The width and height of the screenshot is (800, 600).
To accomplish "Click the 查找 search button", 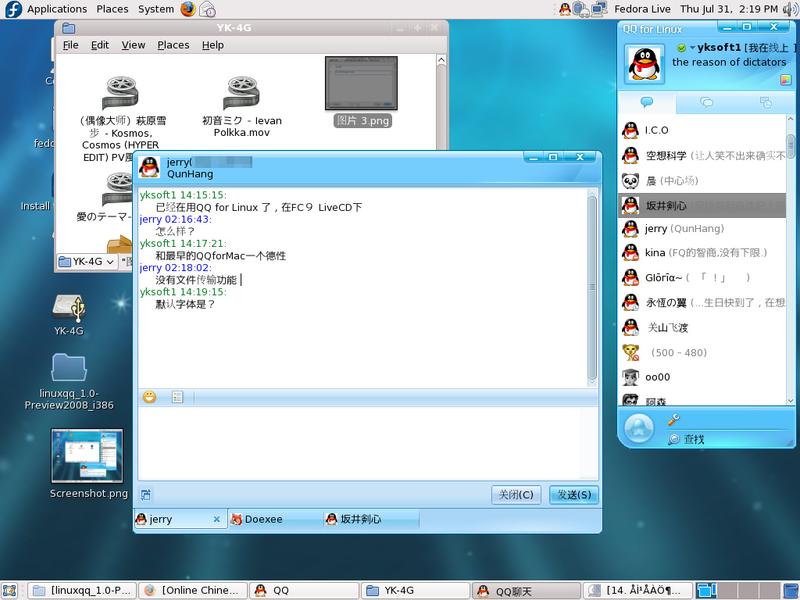I will pyautogui.click(x=686, y=439).
